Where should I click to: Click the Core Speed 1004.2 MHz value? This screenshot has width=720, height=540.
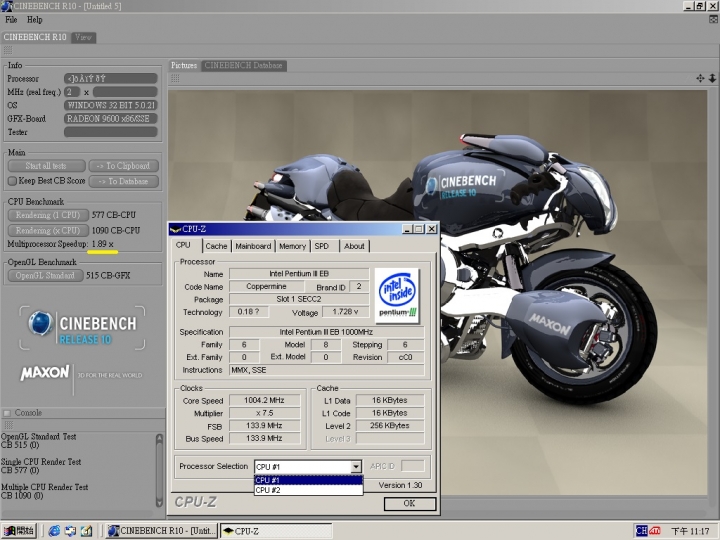264,400
